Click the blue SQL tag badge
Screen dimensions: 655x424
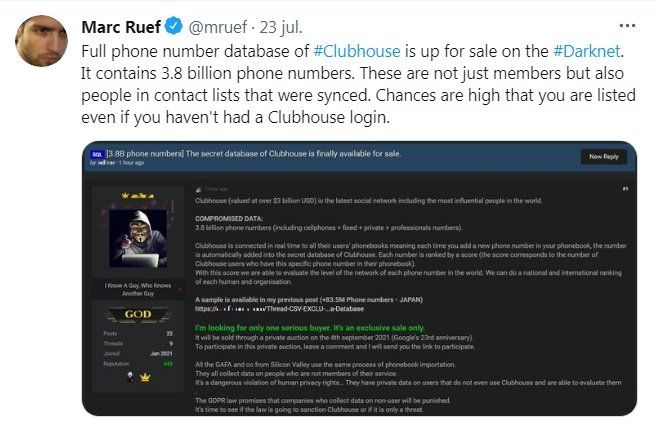[97, 155]
